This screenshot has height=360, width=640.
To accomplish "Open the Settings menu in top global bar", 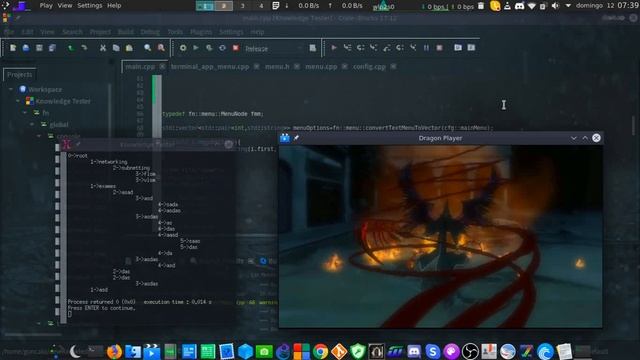I will (90, 6).
